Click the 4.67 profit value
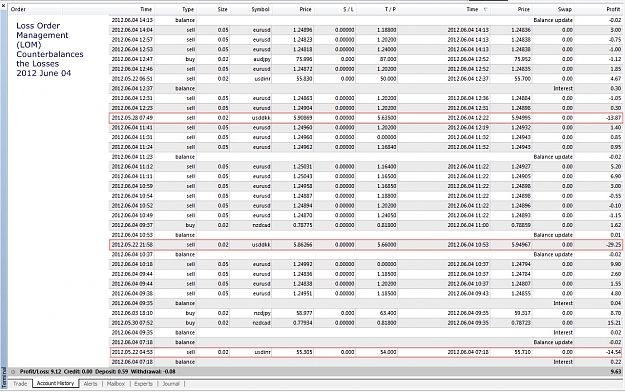The image size is (625, 392). coord(616,79)
